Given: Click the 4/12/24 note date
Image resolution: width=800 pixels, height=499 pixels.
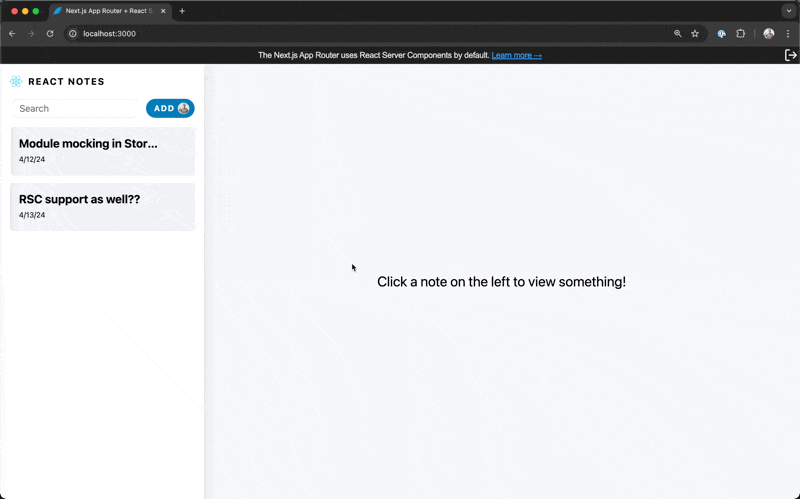Looking at the screenshot, I should (x=32, y=159).
